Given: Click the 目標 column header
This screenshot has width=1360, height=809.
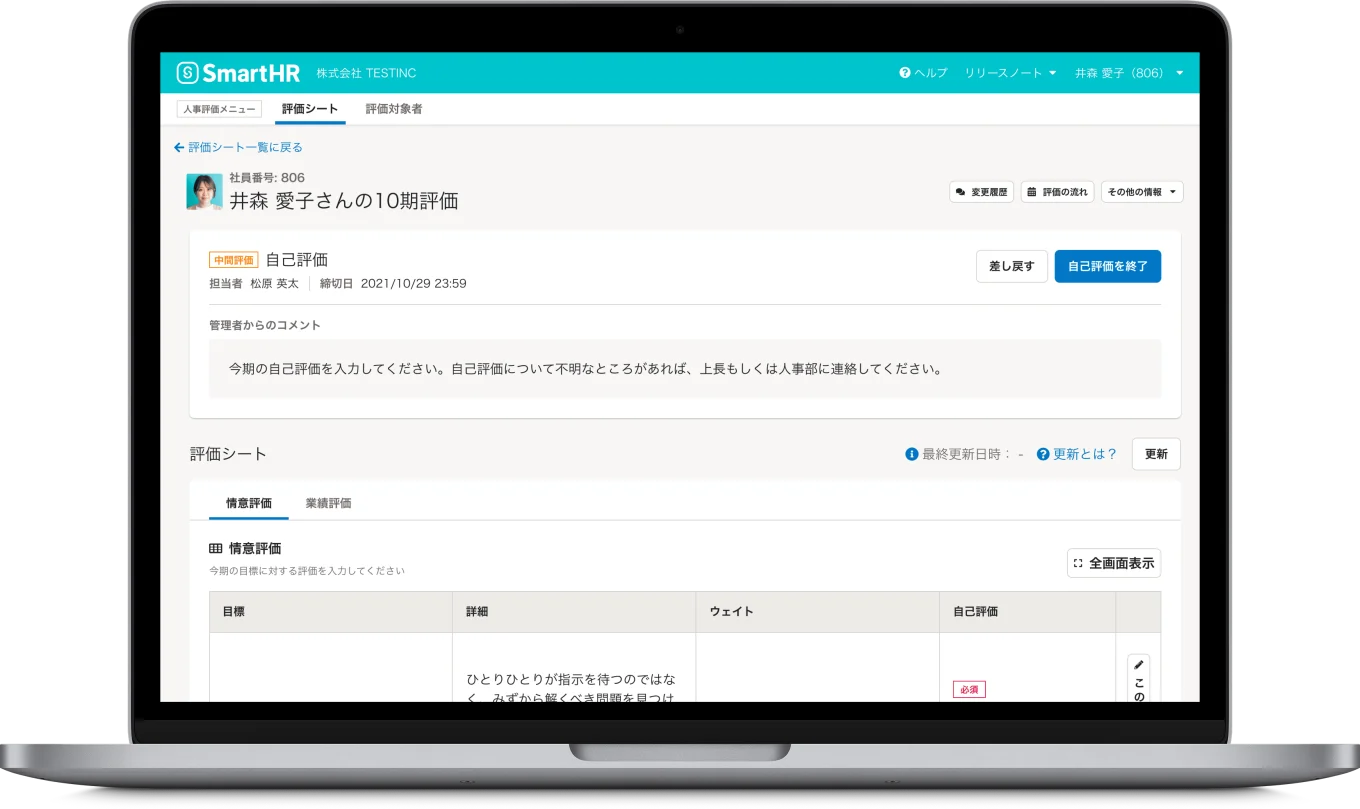Looking at the screenshot, I should 331,612.
